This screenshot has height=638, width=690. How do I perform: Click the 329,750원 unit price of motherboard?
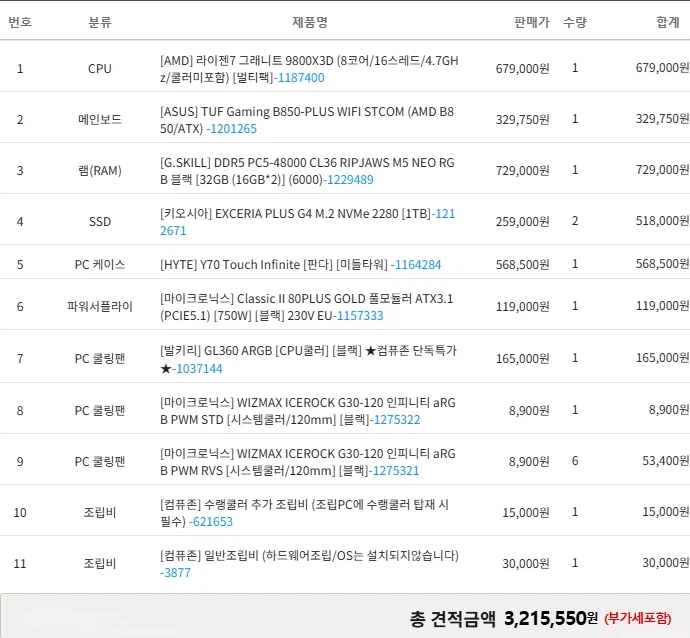[x=523, y=120]
